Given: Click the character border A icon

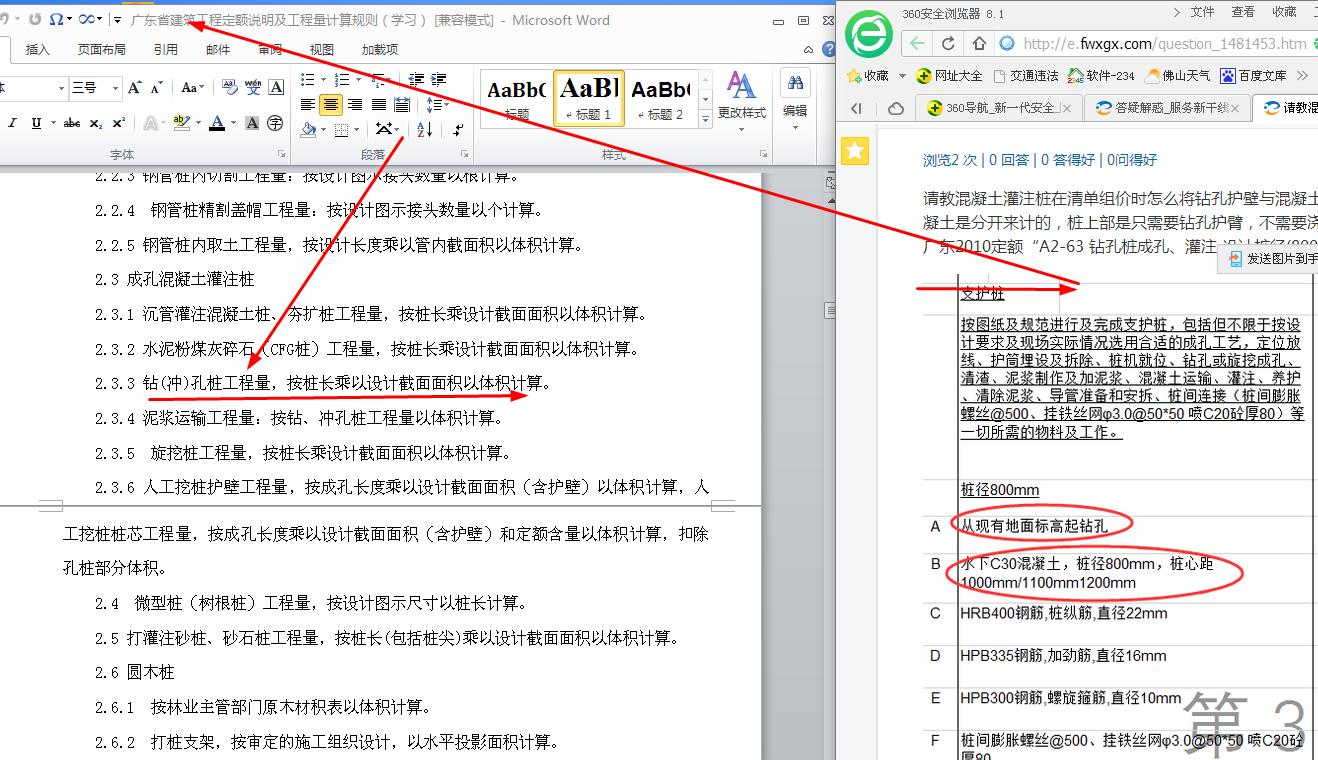Looking at the screenshot, I should coord(277,88).
